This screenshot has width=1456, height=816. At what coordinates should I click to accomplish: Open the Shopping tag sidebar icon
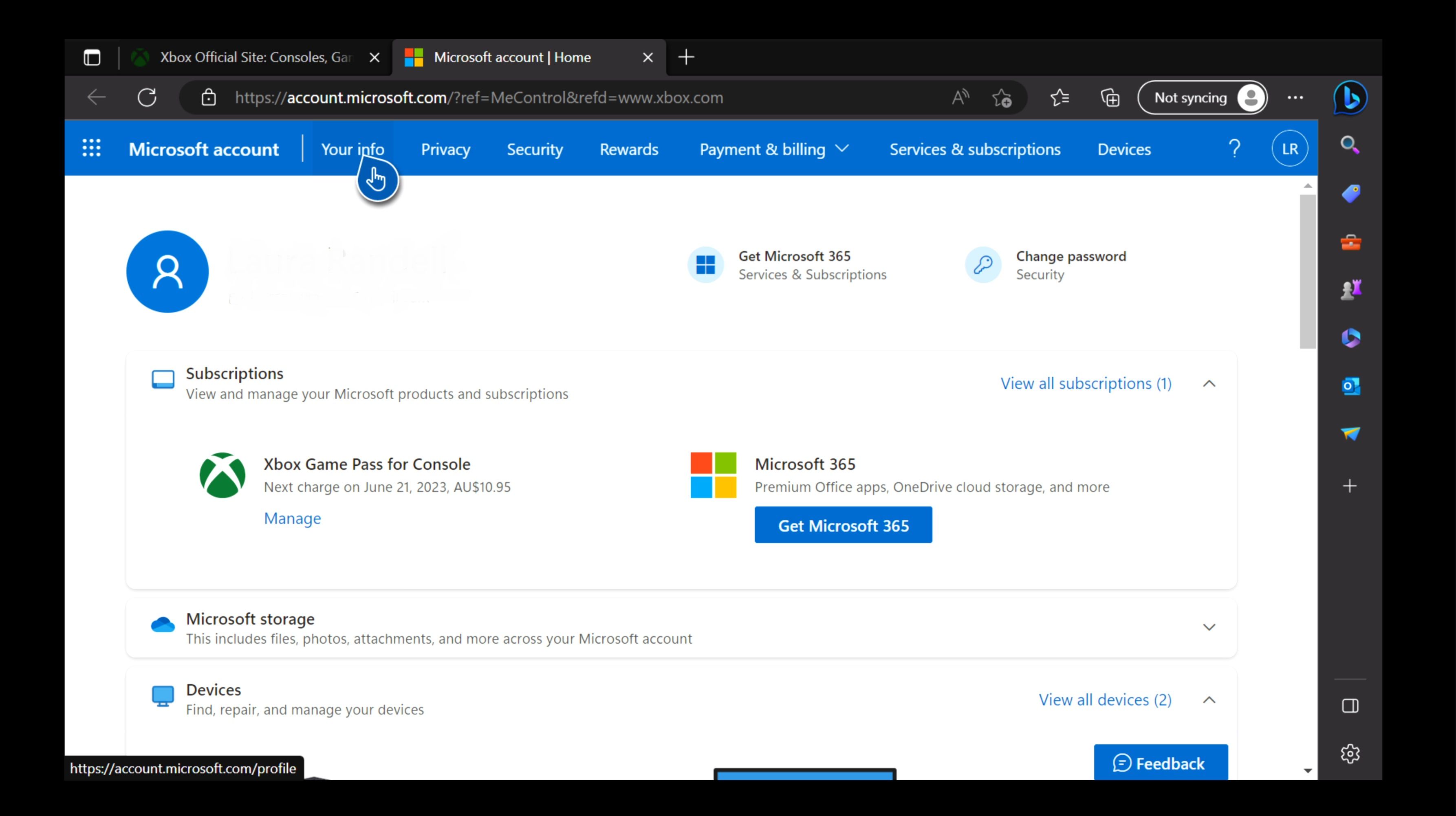coord(1350,194)
